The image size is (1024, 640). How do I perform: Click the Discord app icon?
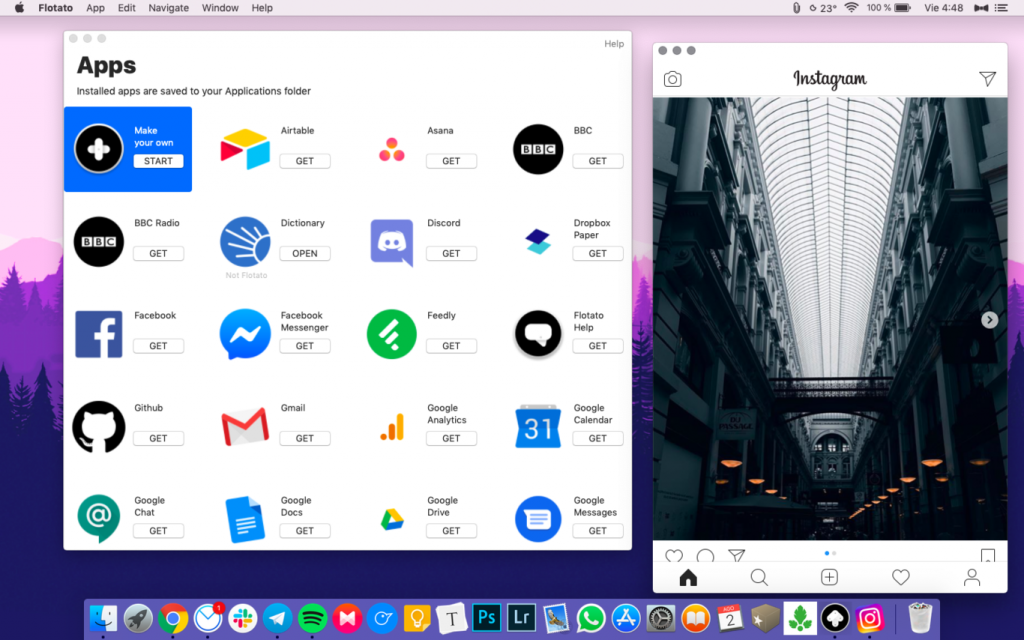tap(392, 242)
